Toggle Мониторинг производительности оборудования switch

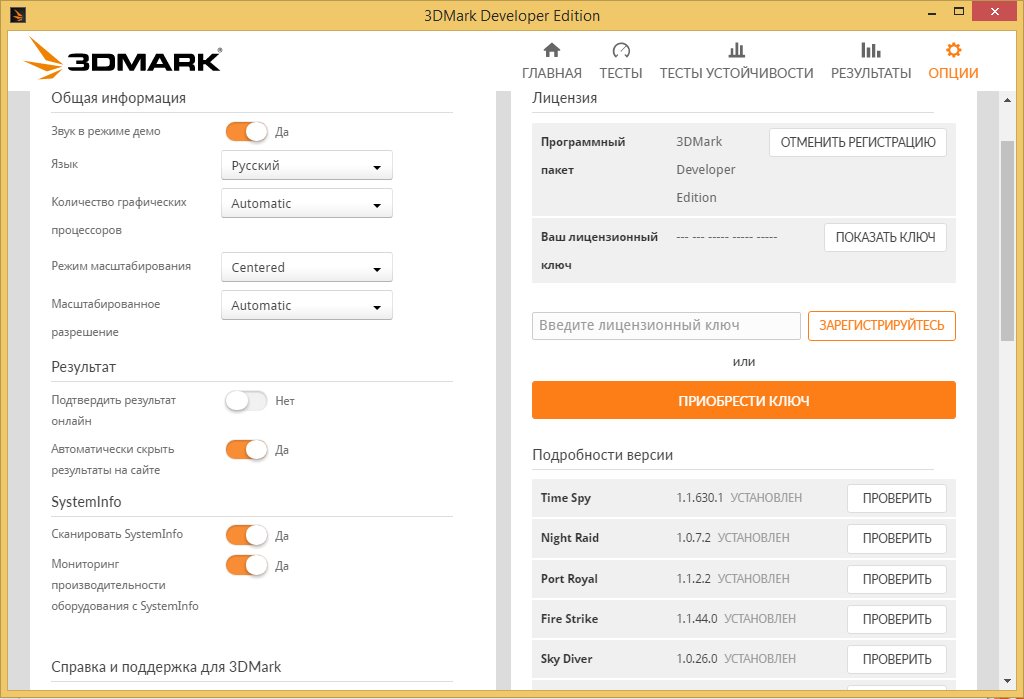click(246, 565)
